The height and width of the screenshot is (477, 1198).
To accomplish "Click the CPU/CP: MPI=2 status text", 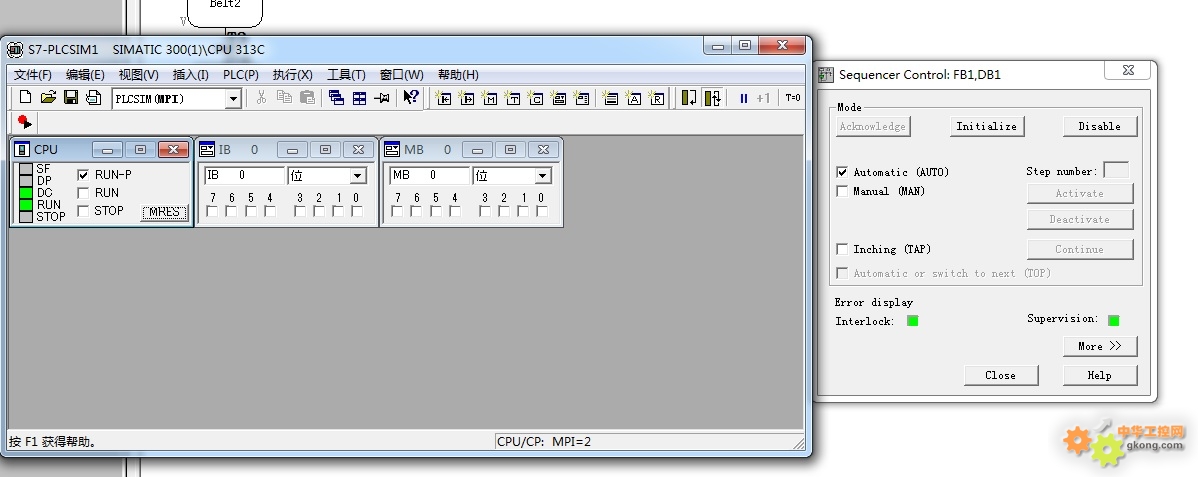I will tap(544, 441).
